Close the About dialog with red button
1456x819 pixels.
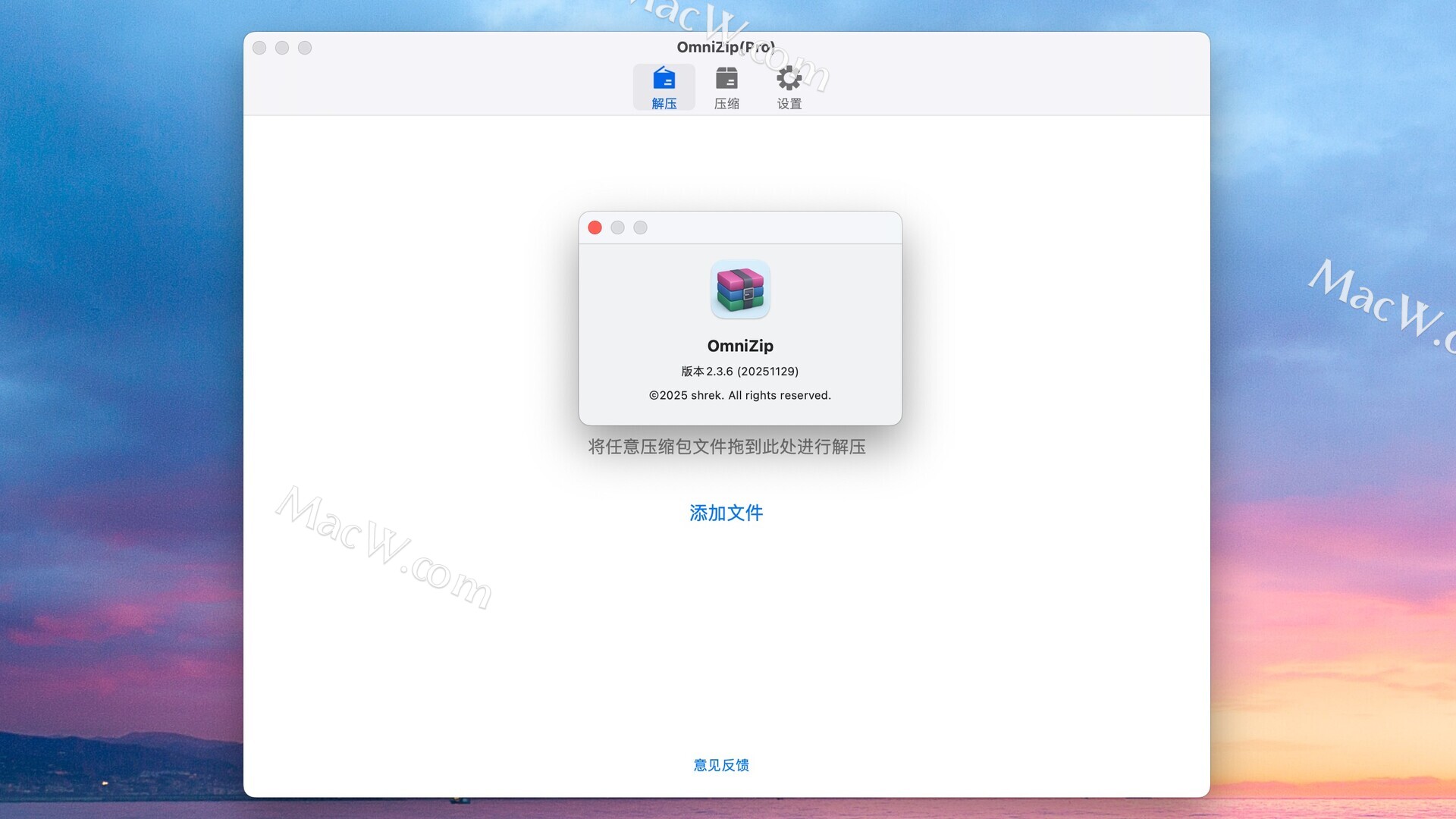(595, 227)
